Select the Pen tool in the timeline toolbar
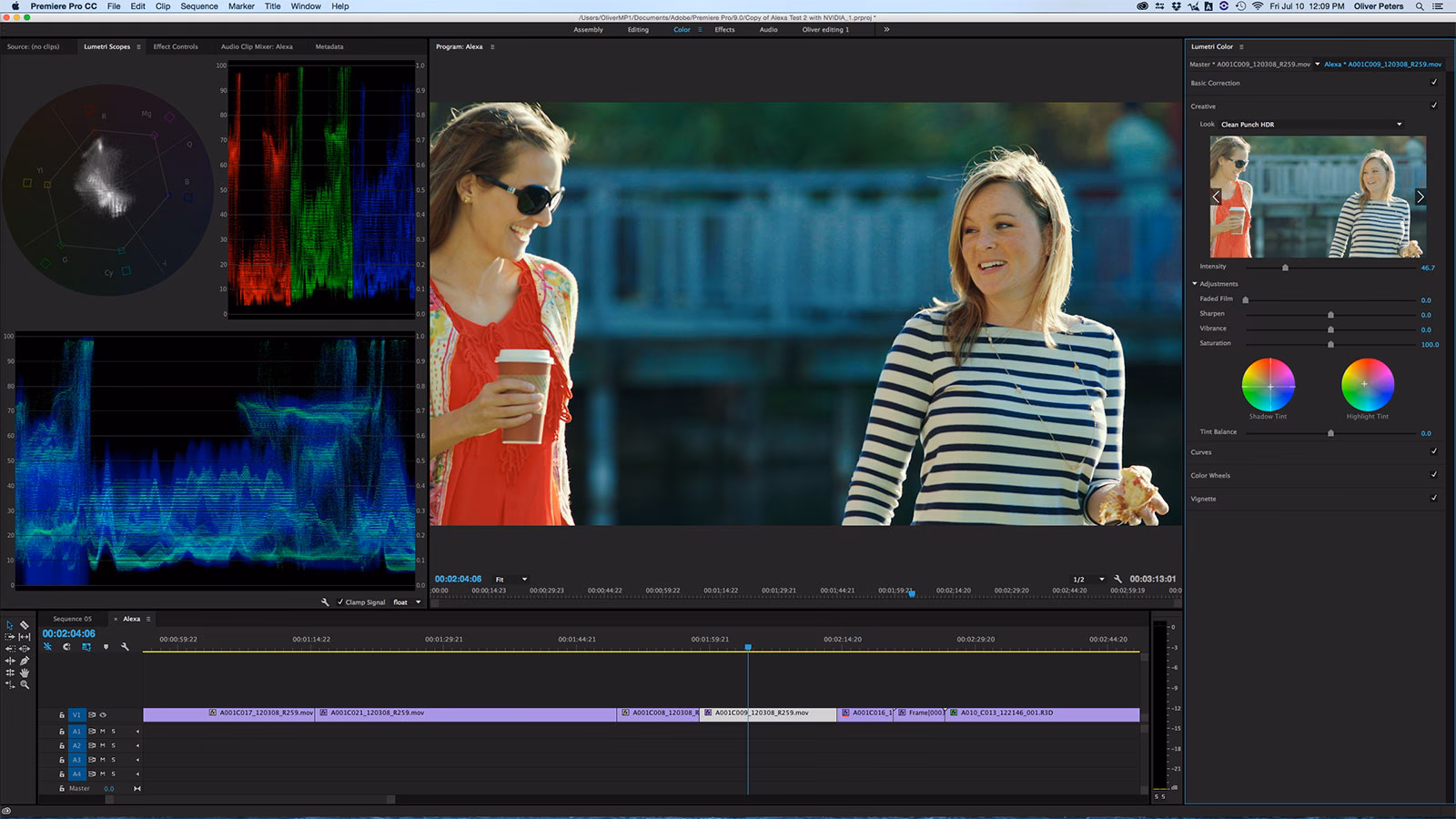Image resolution: width=1456 pixels, height=819 pixels. [24, 661]
